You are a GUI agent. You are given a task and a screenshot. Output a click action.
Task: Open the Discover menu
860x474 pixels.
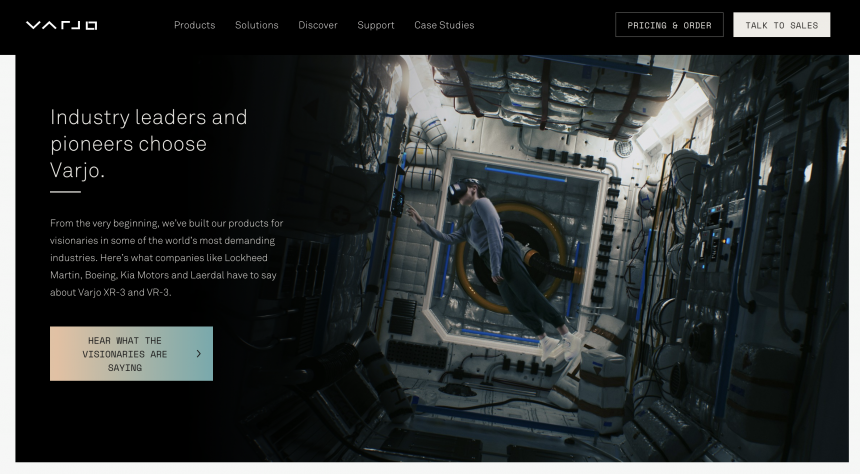(x=318, y=25)
